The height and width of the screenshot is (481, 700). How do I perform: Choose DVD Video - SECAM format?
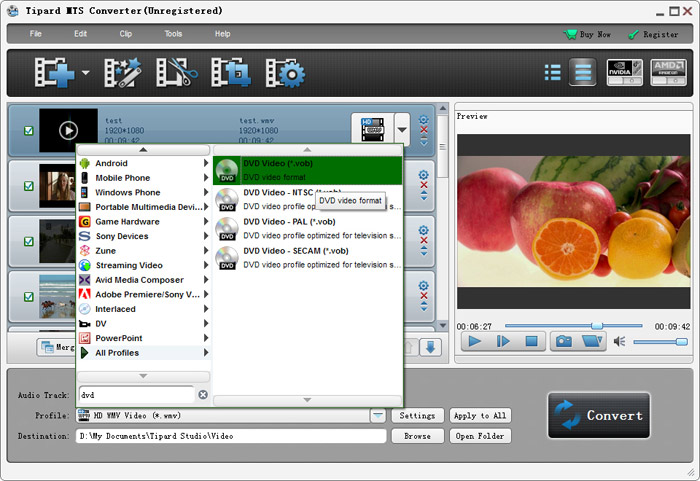[308, 258]
